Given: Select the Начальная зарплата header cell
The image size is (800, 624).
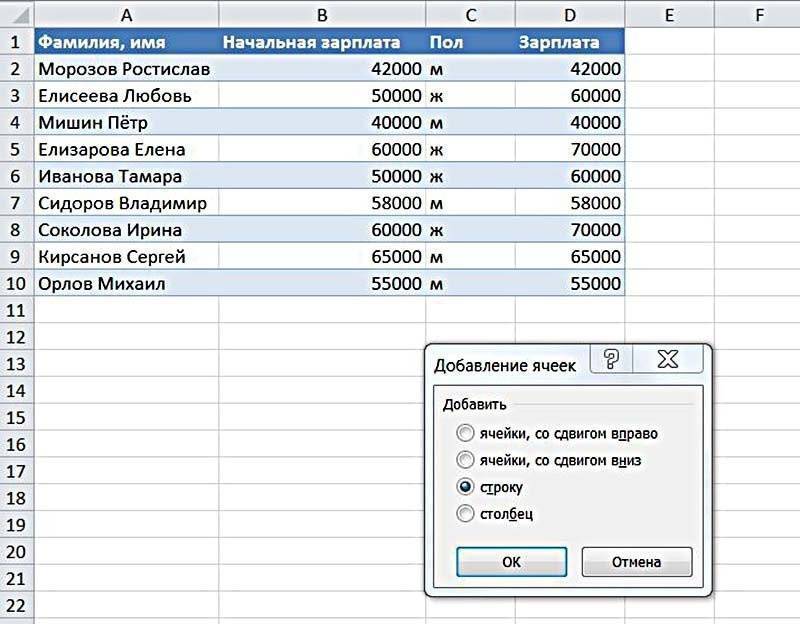Looking at the screenshot, I should 321,42.
